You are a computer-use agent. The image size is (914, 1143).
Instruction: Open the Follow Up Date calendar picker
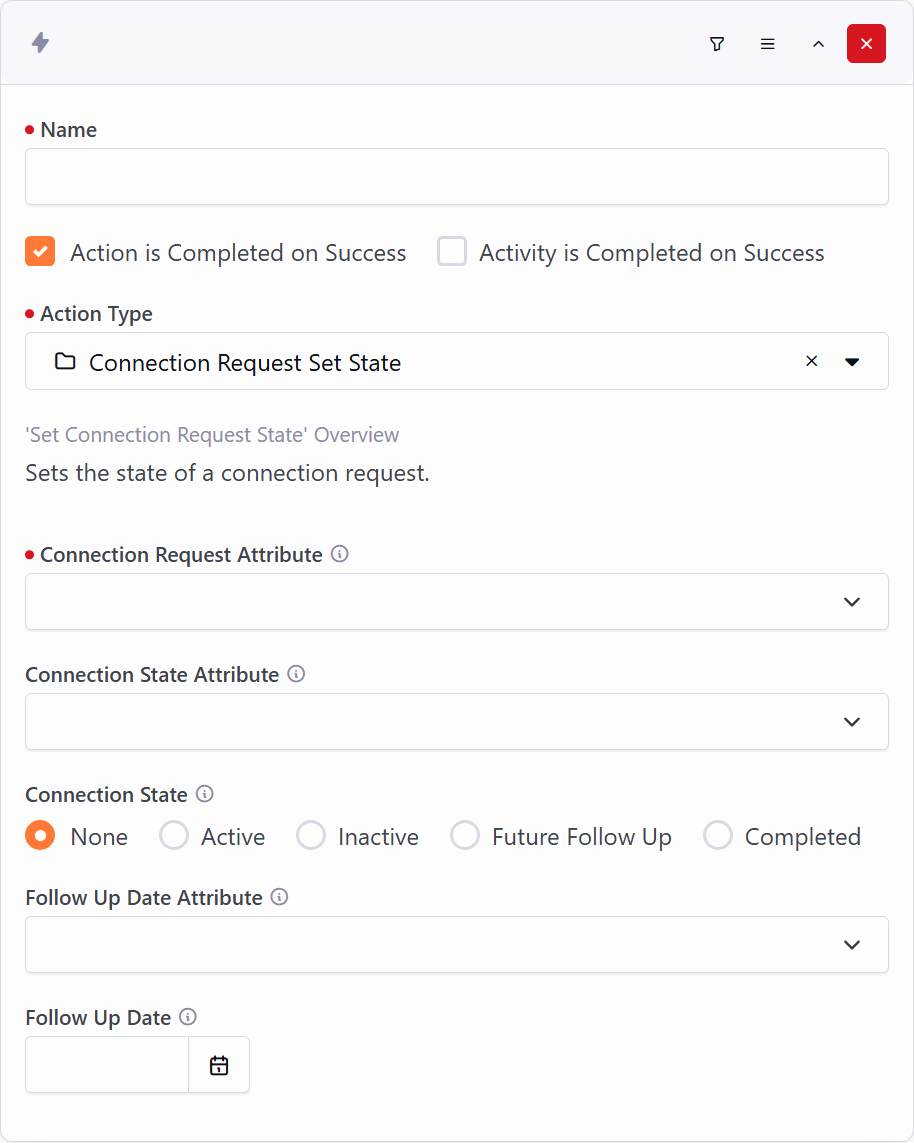point(219,1065)
